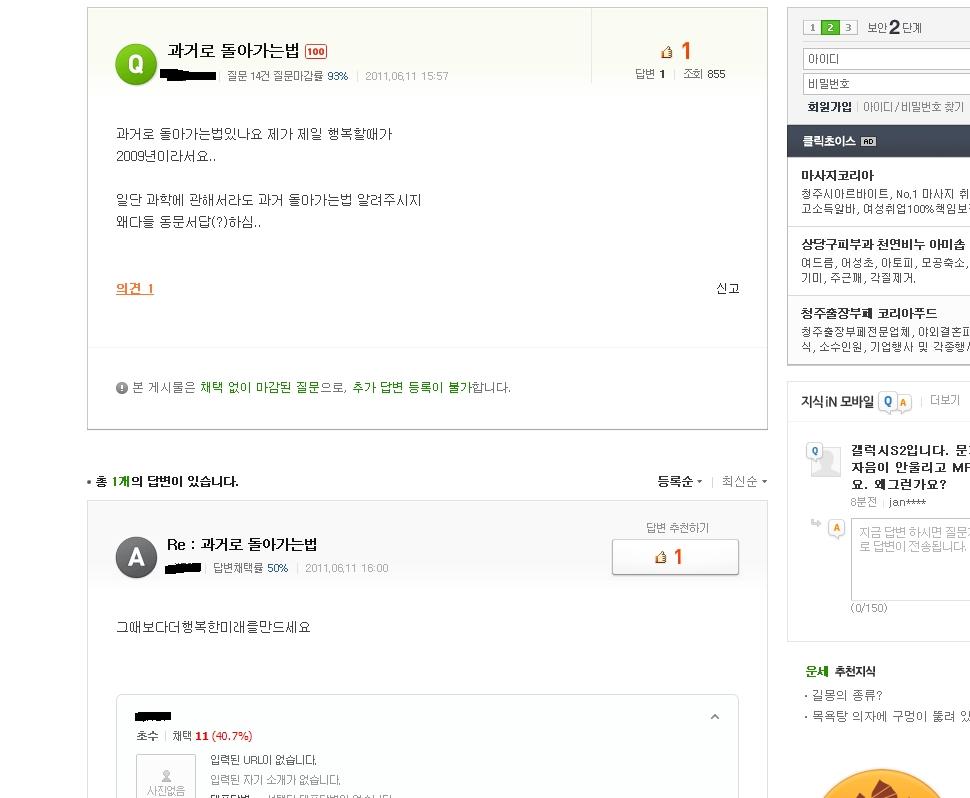This screenshot has width=970, height=798.
Task: Click the AD badge next to 클릭초이스
Action: click(x=869, y=142)
